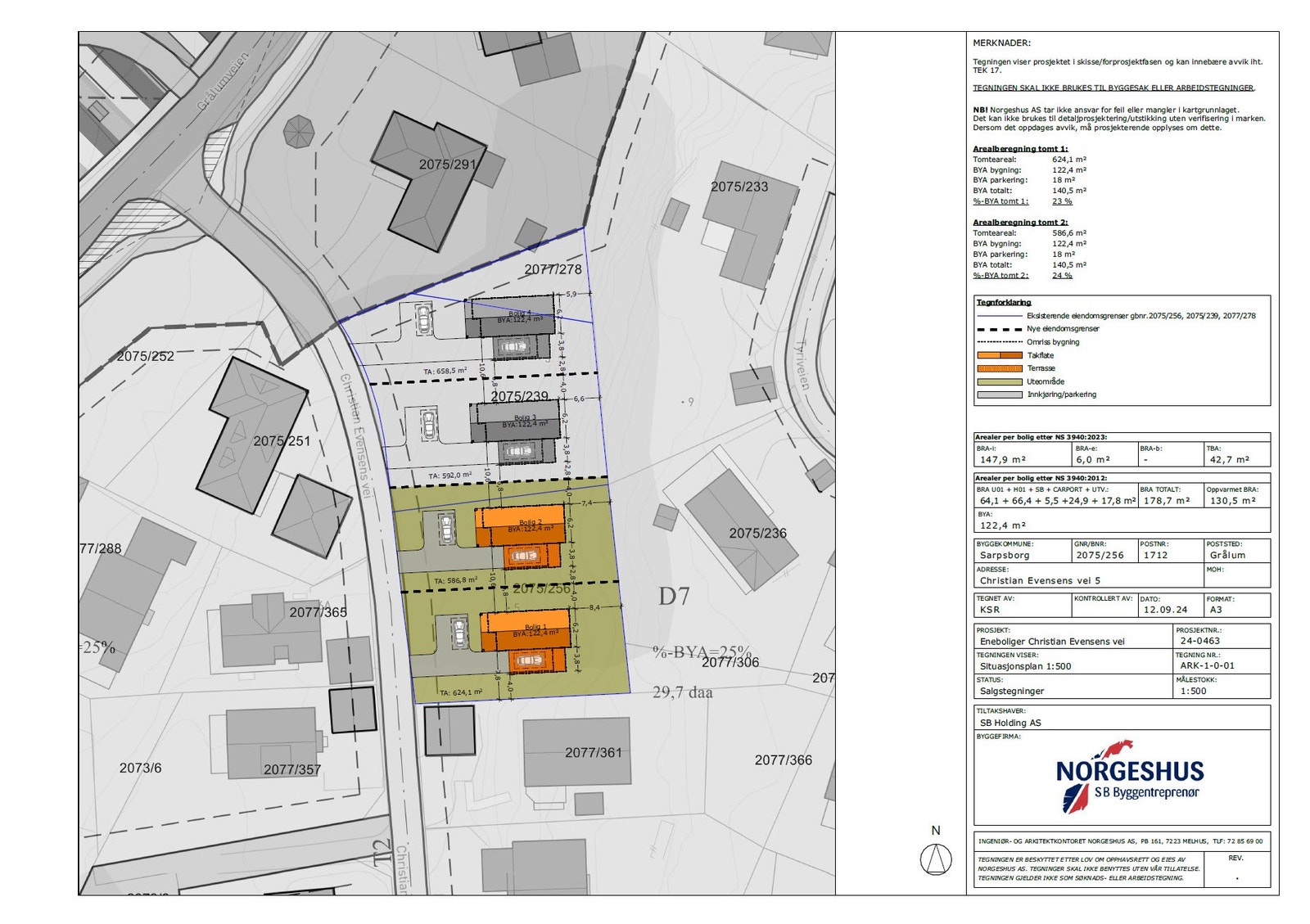The height and width of the screenshot is (924, 1310).
Task: Click the Status value 'Salgstegninger'
Action: (1012, 691)
